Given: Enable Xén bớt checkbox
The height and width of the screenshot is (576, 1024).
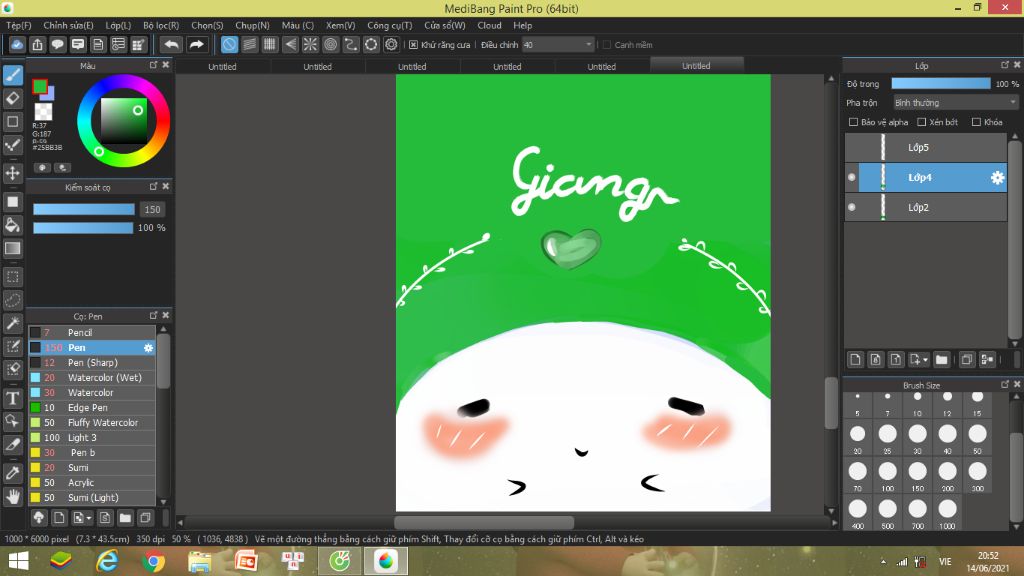Looking at the screenshot, I should (x=921, y=122).
